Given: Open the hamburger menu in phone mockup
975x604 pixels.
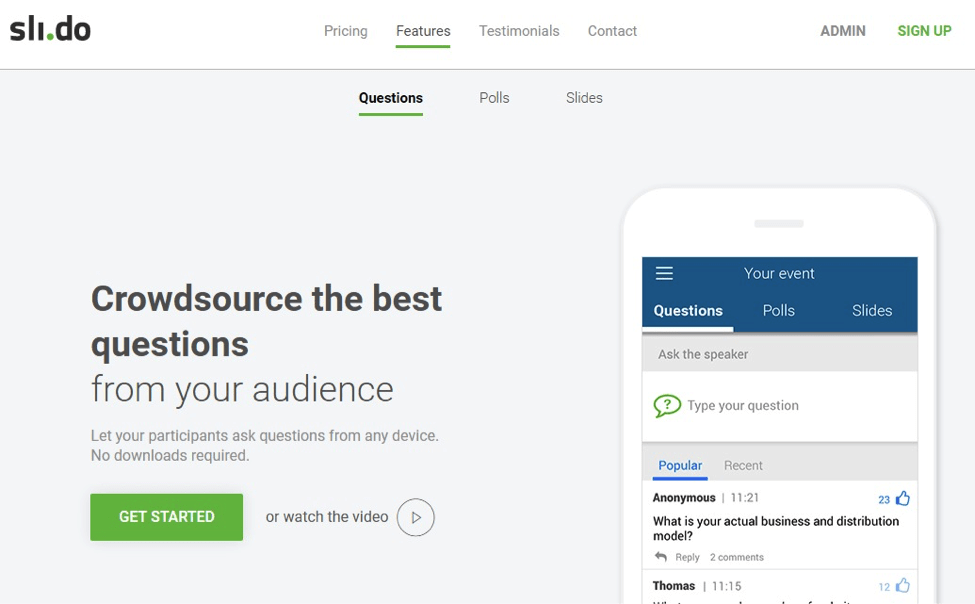Looking at the screenshot, I should point(664,273).
